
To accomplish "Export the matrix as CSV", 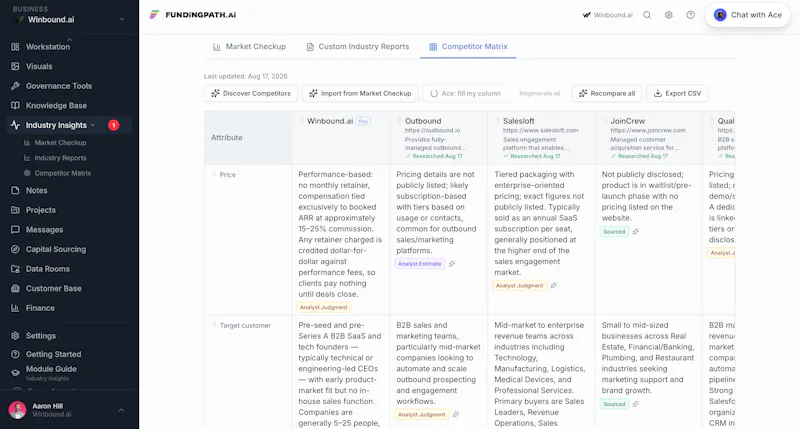I will [x=678, y=93].
